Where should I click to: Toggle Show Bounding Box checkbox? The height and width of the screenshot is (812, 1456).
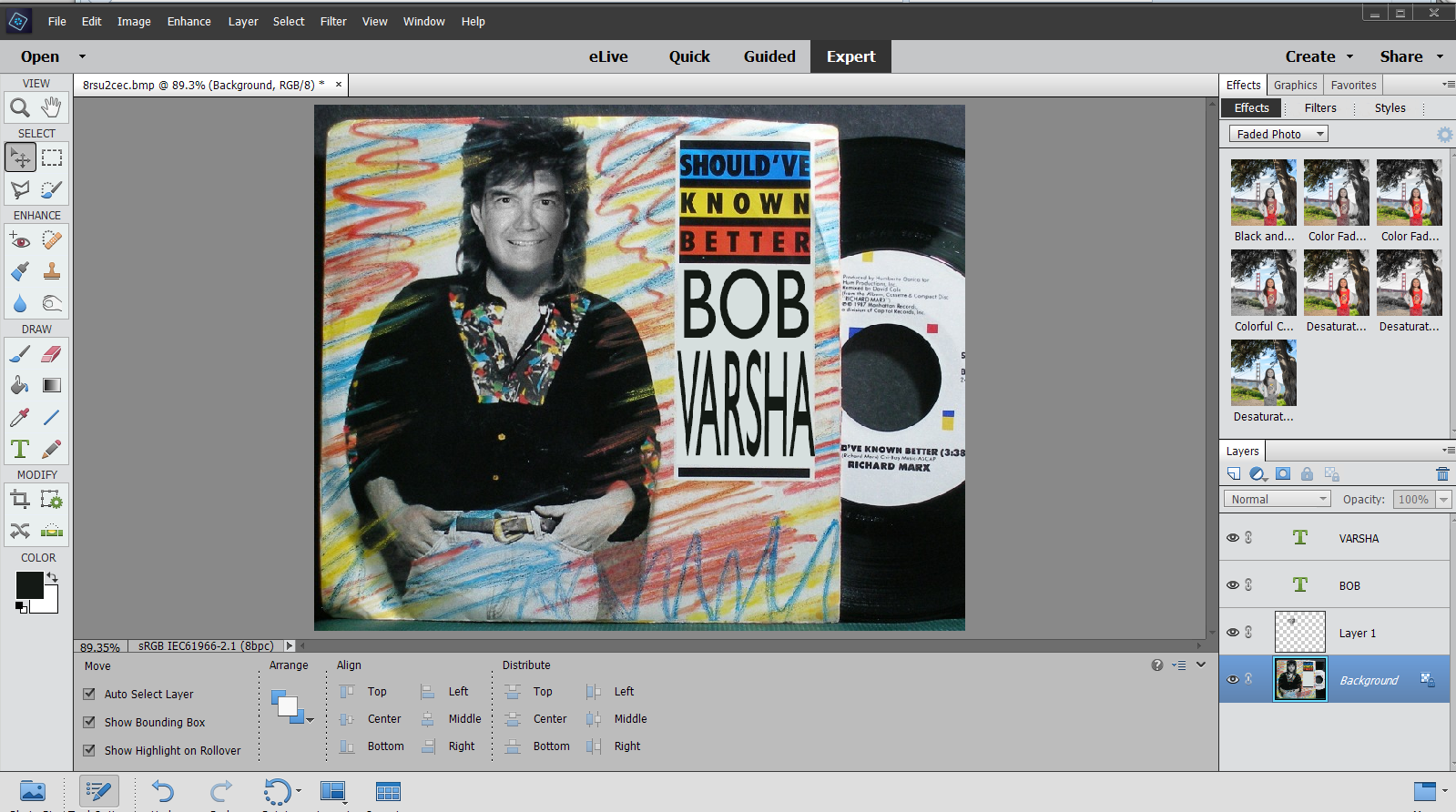pos(89,722)
